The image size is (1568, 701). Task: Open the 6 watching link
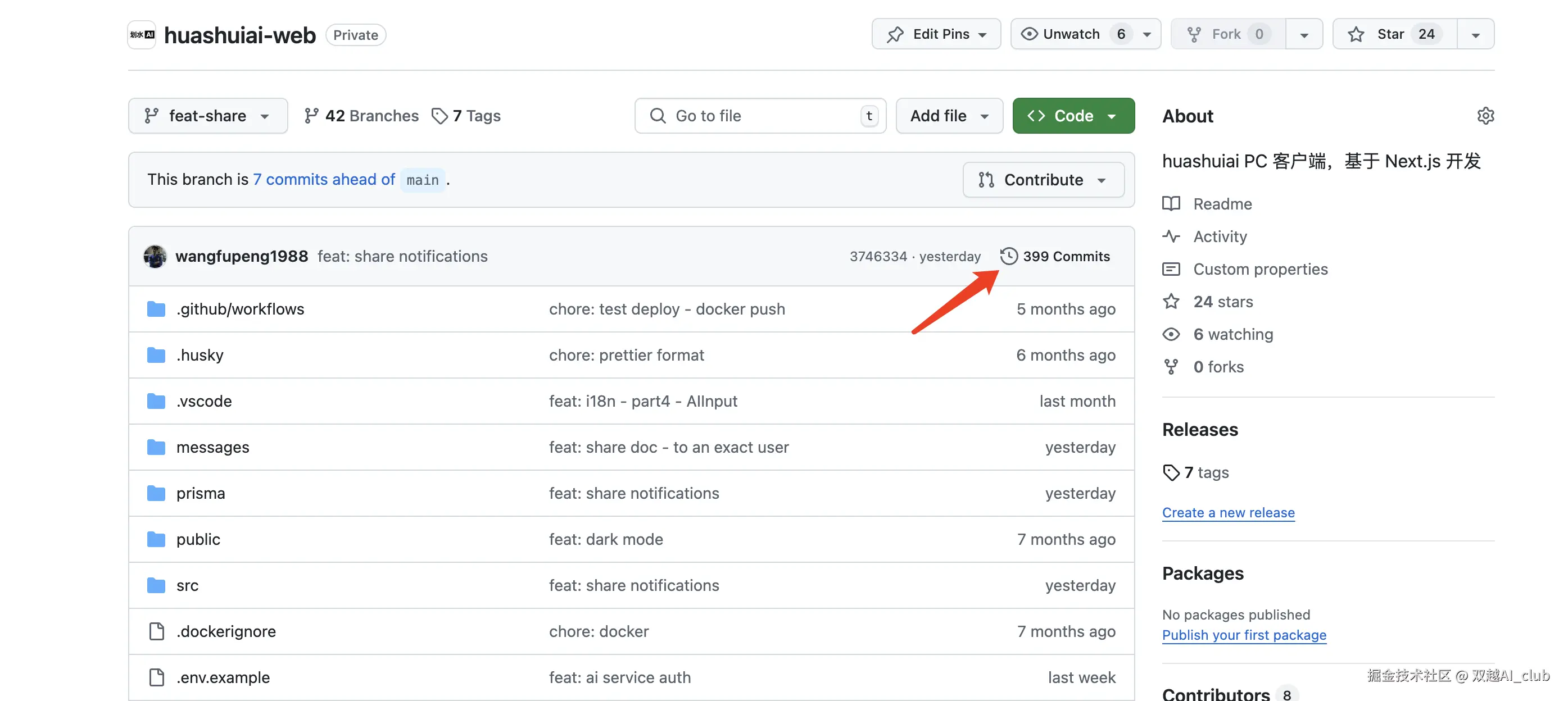[x=1233, y=334]
